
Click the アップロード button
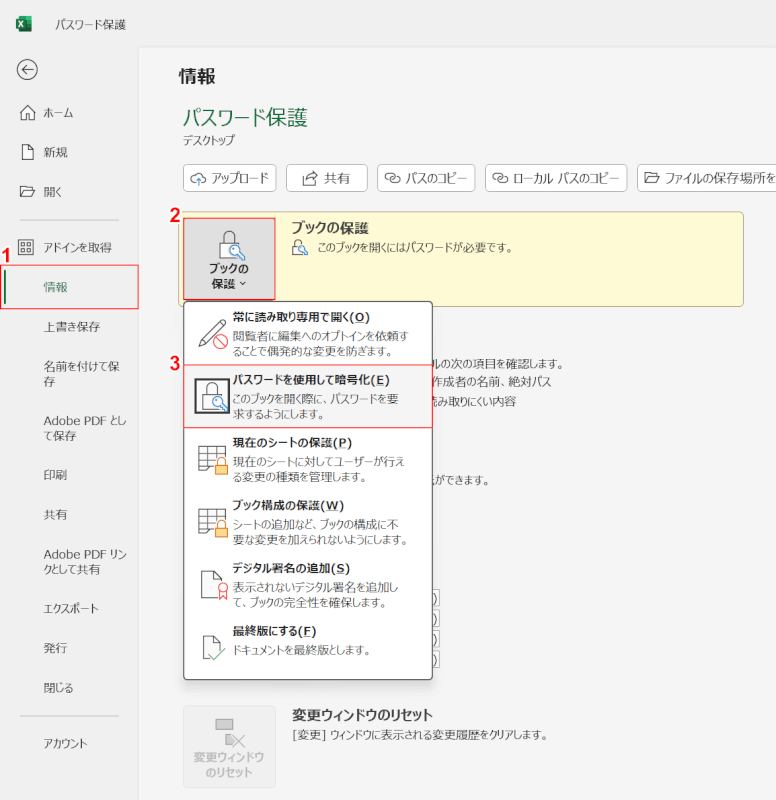point(229,178)
